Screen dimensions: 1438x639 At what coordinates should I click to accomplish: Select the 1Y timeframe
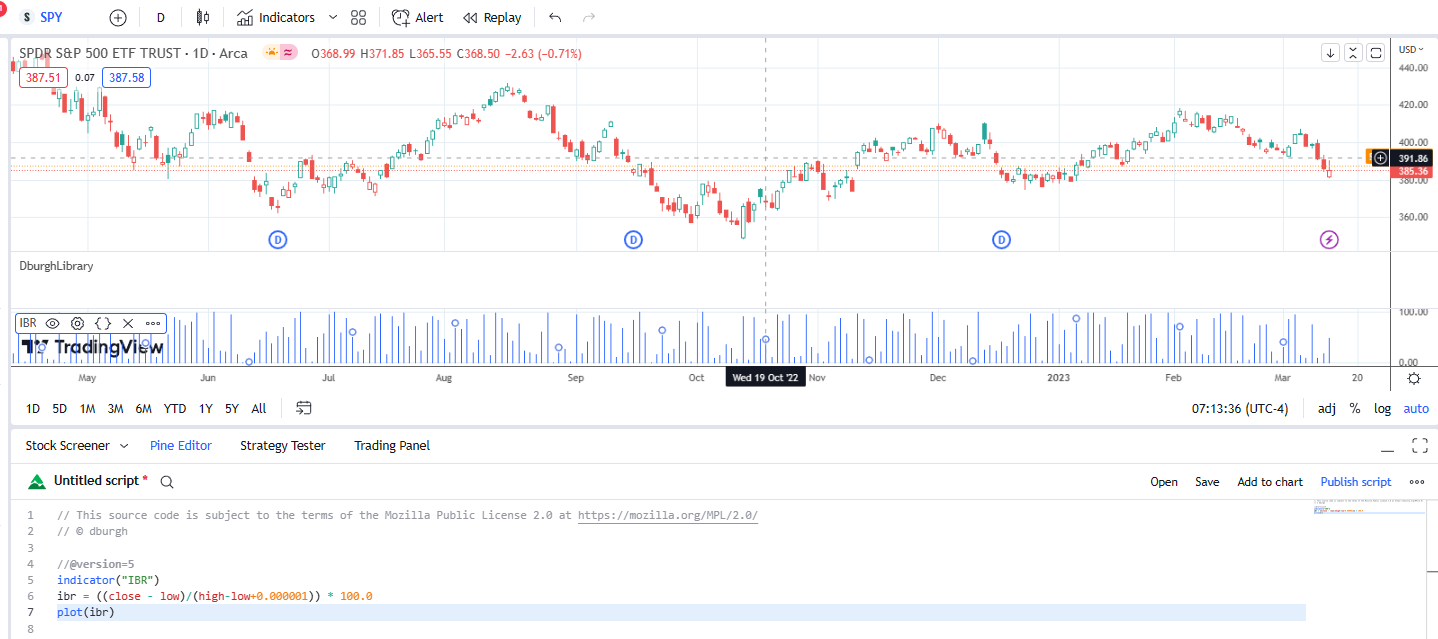point(205,408)
